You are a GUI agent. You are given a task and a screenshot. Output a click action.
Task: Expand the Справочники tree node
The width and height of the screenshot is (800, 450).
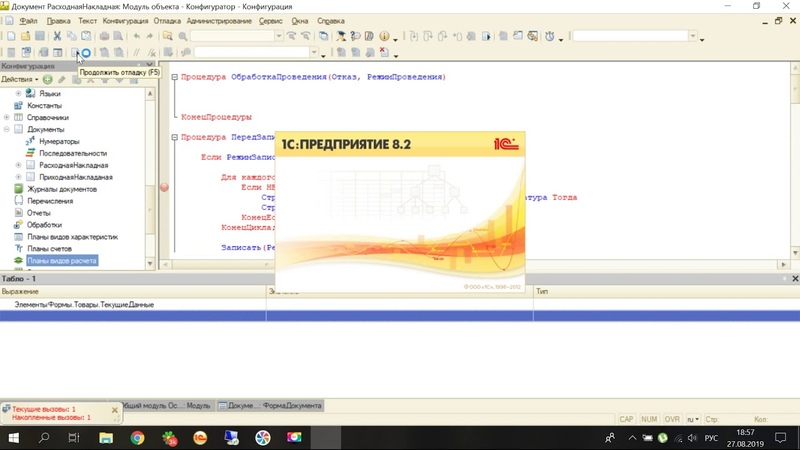(7, 117)
